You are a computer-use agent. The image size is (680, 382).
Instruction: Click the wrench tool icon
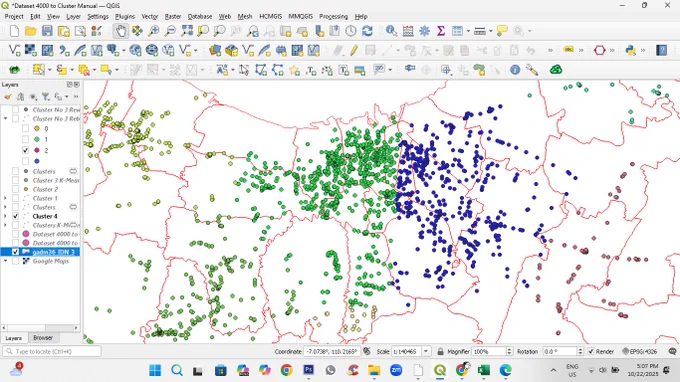(531, 69)
